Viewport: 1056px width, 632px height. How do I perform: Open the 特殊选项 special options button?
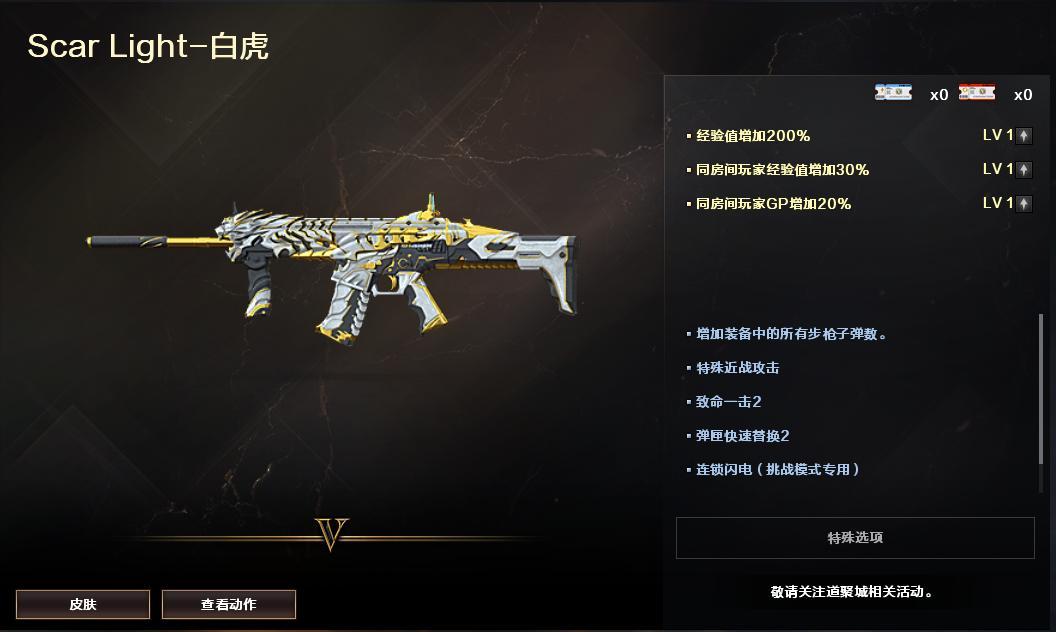tap(855, 538)
